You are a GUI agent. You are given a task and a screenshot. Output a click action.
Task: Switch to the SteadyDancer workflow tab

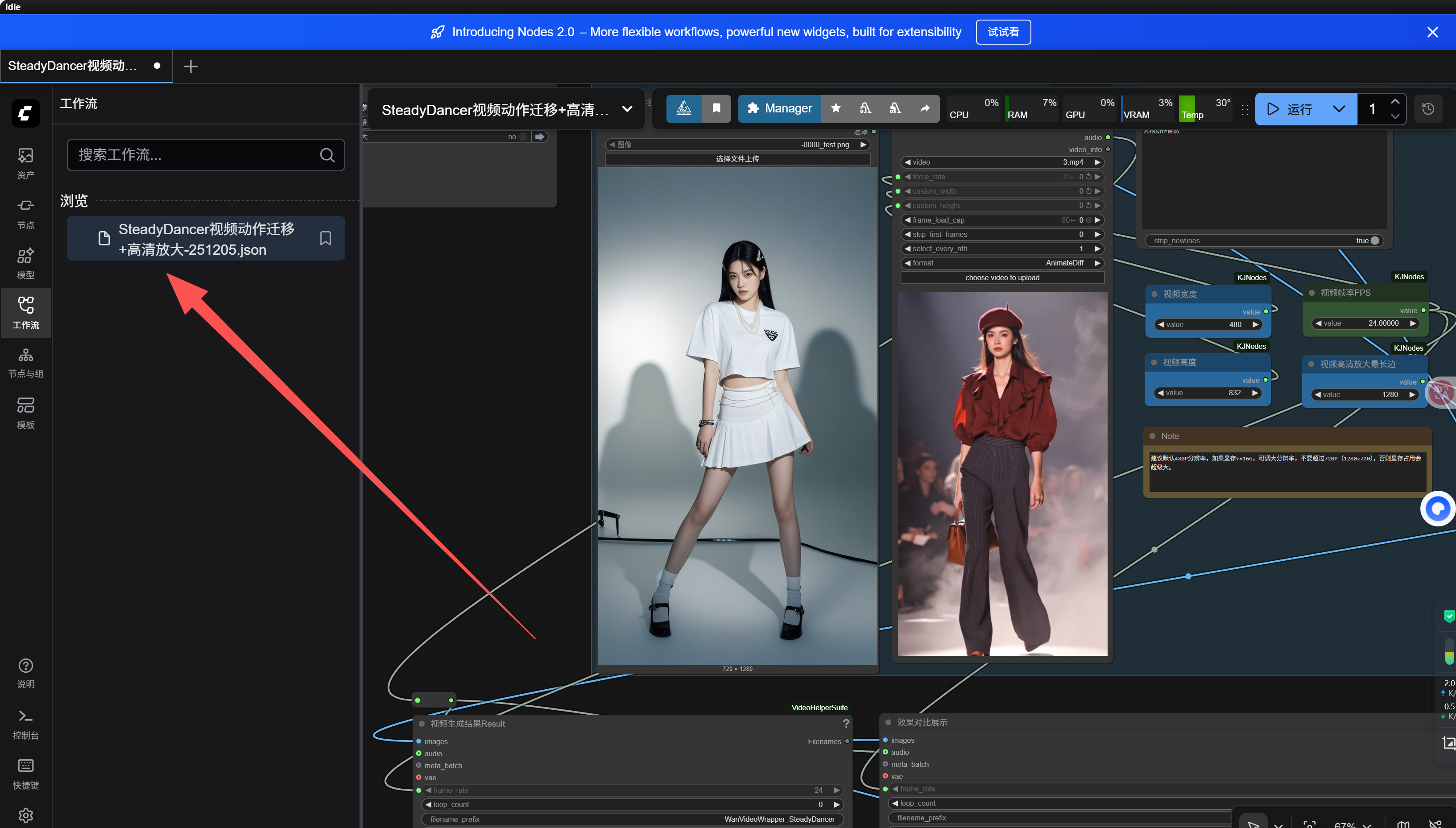[73, 66]
